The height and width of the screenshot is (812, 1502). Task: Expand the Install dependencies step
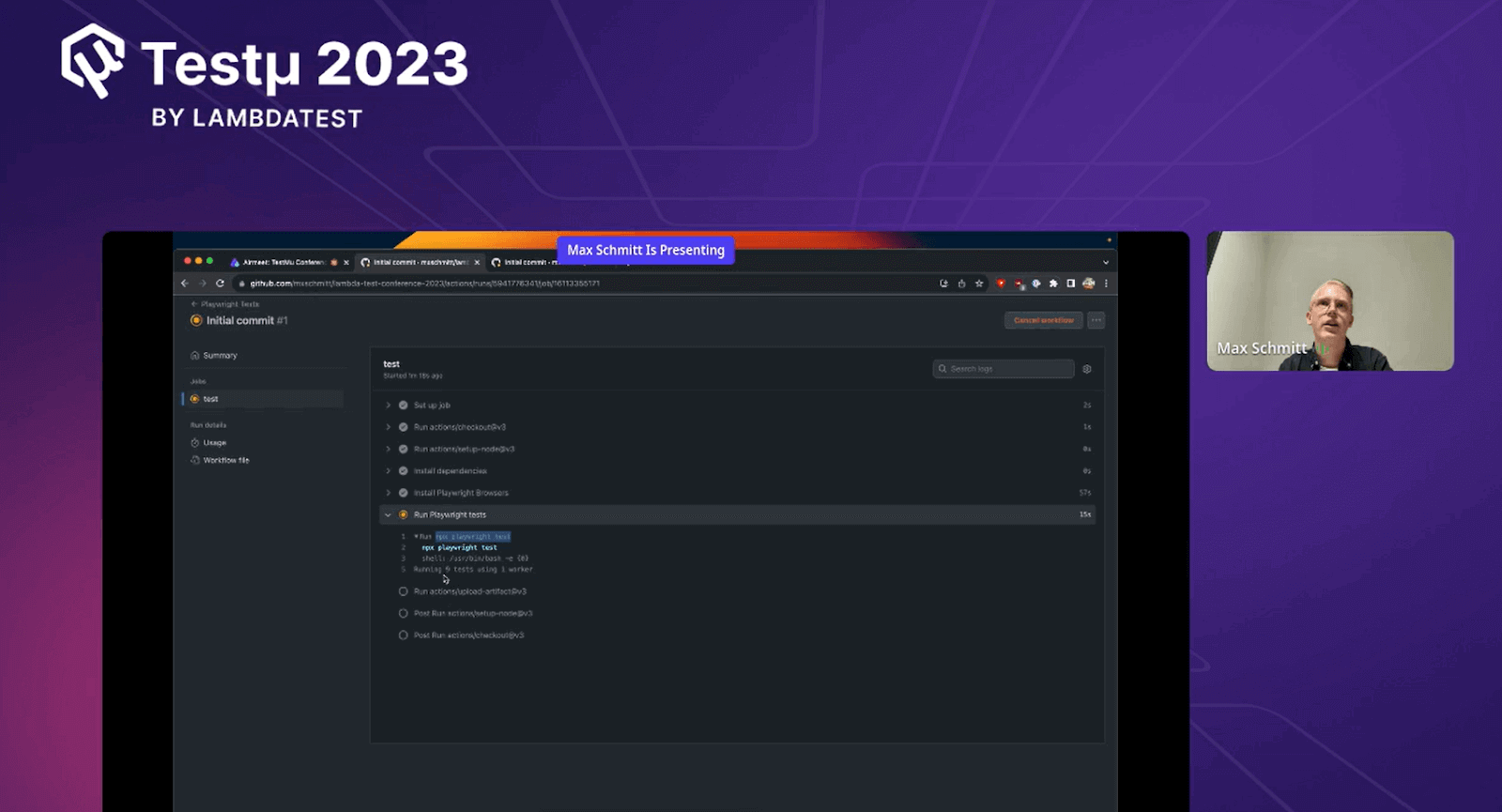(388, 471)
